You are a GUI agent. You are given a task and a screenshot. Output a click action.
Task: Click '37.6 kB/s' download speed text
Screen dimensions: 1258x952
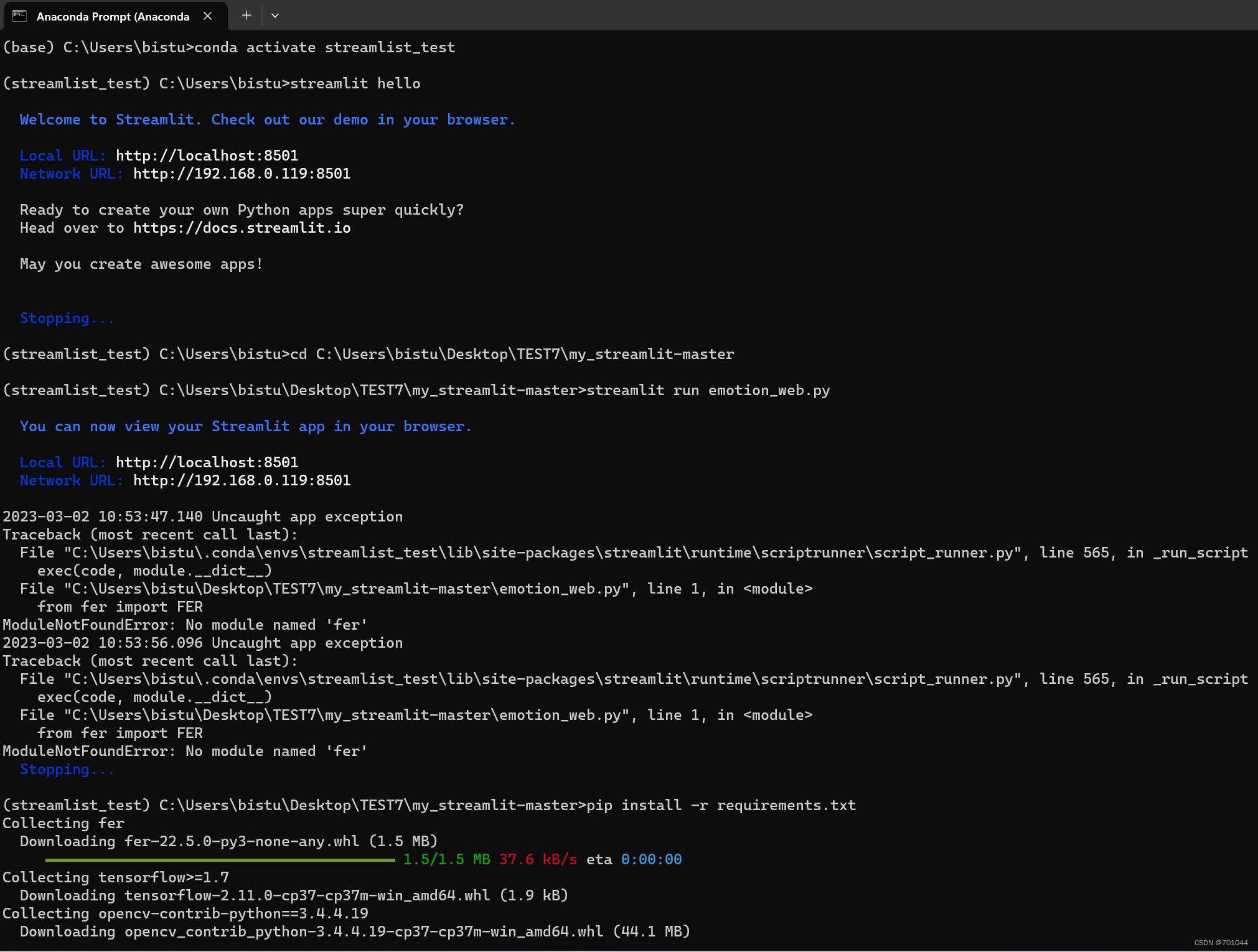pos(538,859)
